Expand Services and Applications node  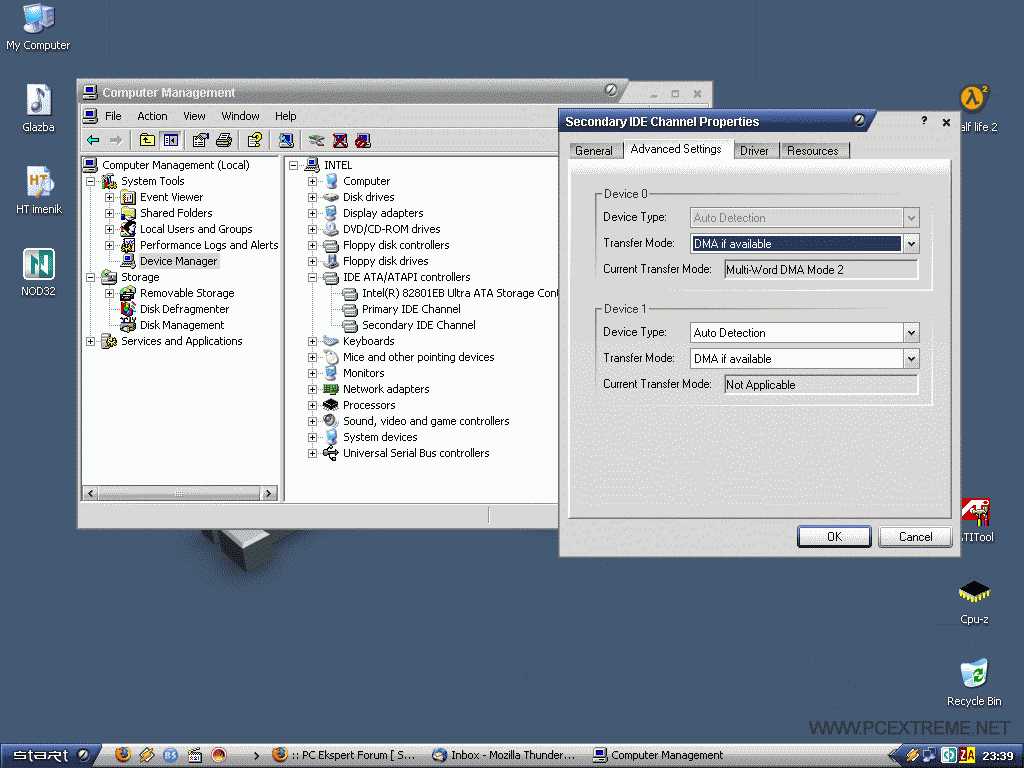tap(90, 341)
